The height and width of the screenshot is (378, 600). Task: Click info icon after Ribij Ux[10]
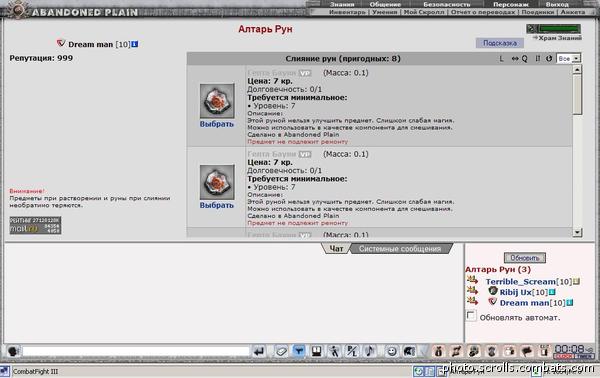pos(552,292)
